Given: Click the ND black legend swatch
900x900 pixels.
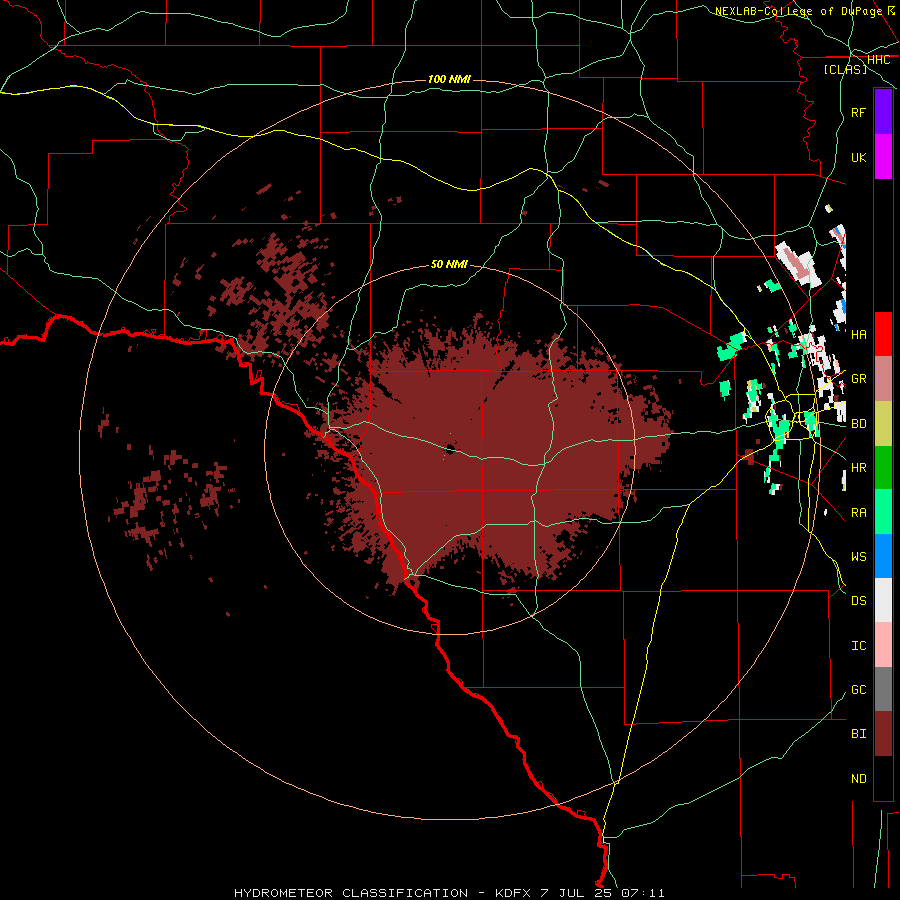Looking at the screenshot, I should coord(883,778).
